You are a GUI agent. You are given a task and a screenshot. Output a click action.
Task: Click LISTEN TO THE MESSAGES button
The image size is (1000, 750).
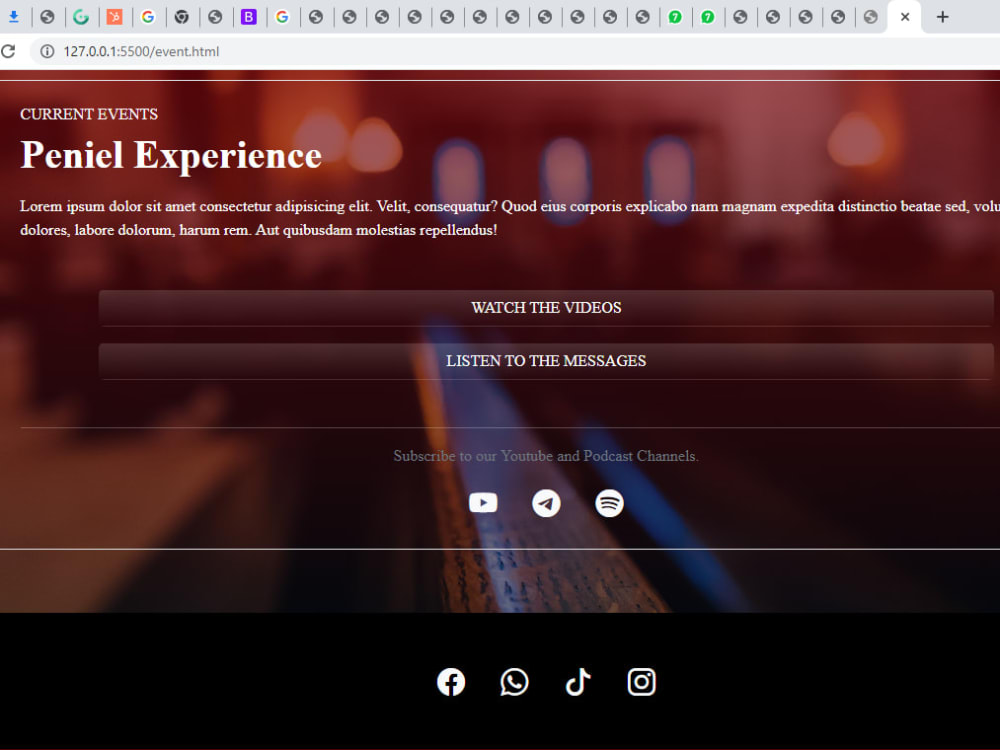click(x=546, y=362)
